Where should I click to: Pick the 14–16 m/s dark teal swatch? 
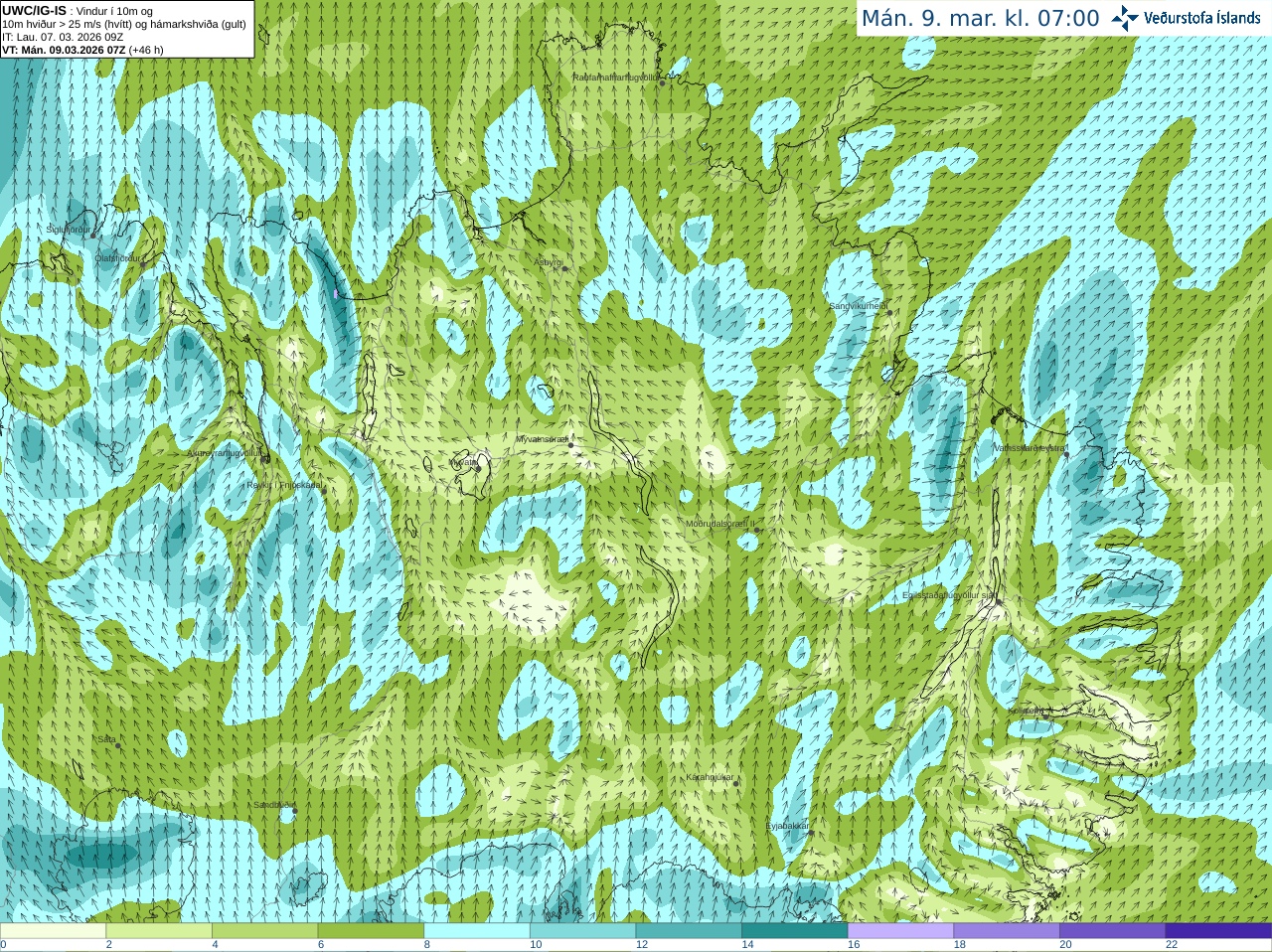(795, 931)
